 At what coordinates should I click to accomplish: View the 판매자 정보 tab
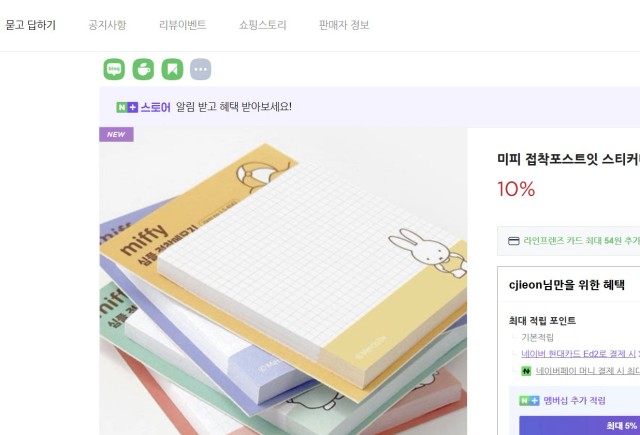pos(344,25)
